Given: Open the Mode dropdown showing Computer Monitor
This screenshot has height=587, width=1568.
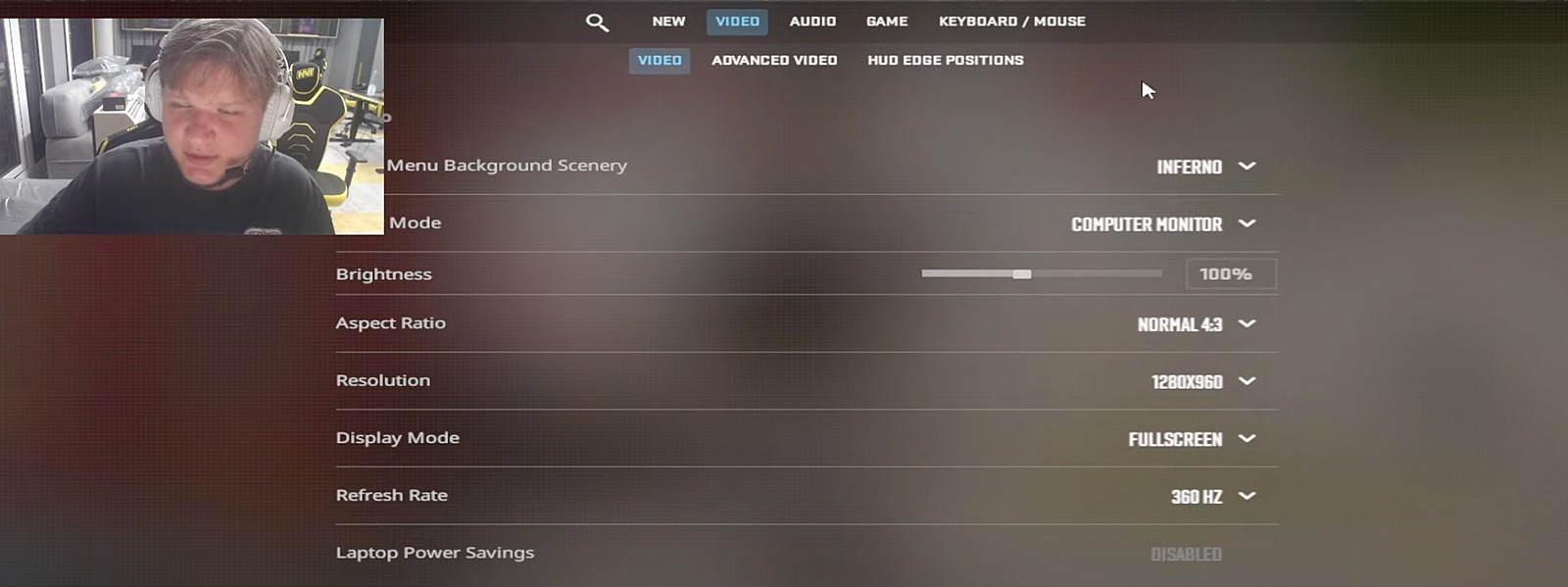Looking at the screenshot, I should (x=1162, y=224).
